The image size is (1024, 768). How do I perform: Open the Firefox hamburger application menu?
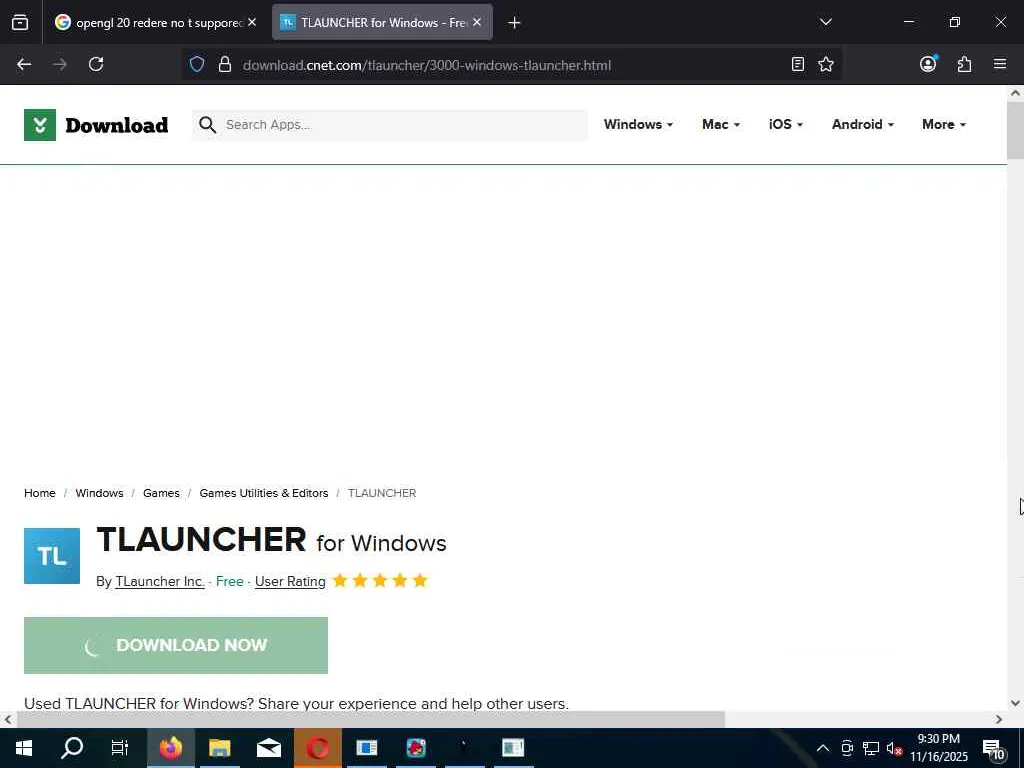1000,64
